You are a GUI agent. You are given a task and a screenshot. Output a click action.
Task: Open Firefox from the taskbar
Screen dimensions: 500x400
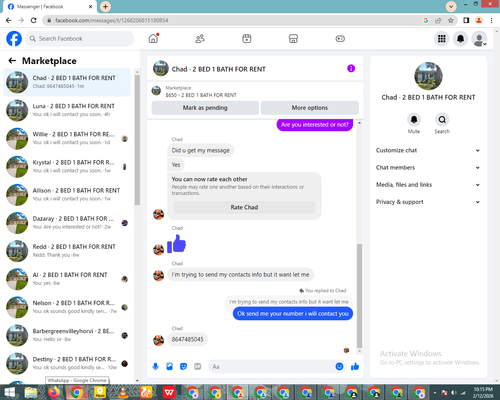tap(54, 392)
